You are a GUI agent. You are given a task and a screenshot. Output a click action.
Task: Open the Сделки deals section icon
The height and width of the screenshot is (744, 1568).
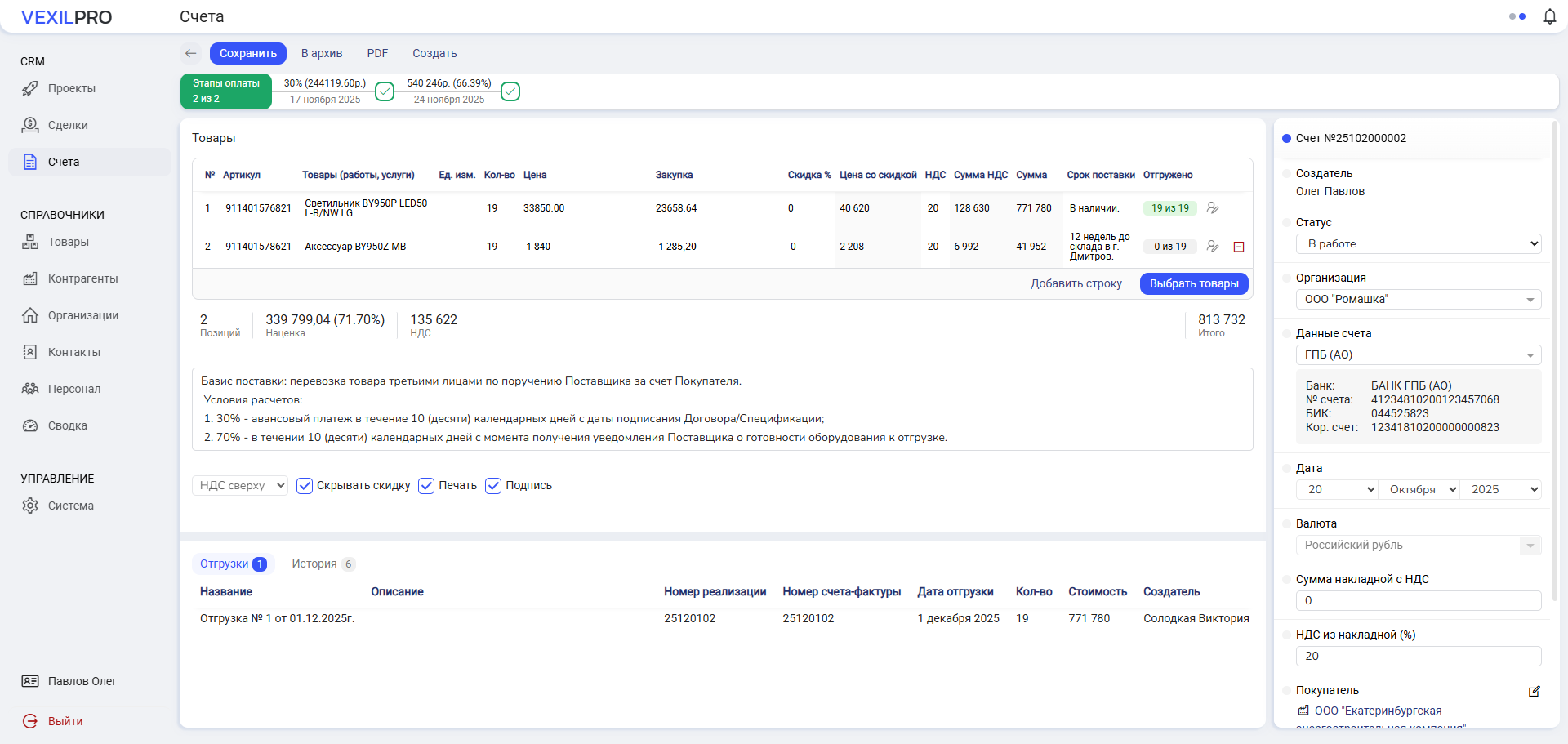click(x=30, y=125)
